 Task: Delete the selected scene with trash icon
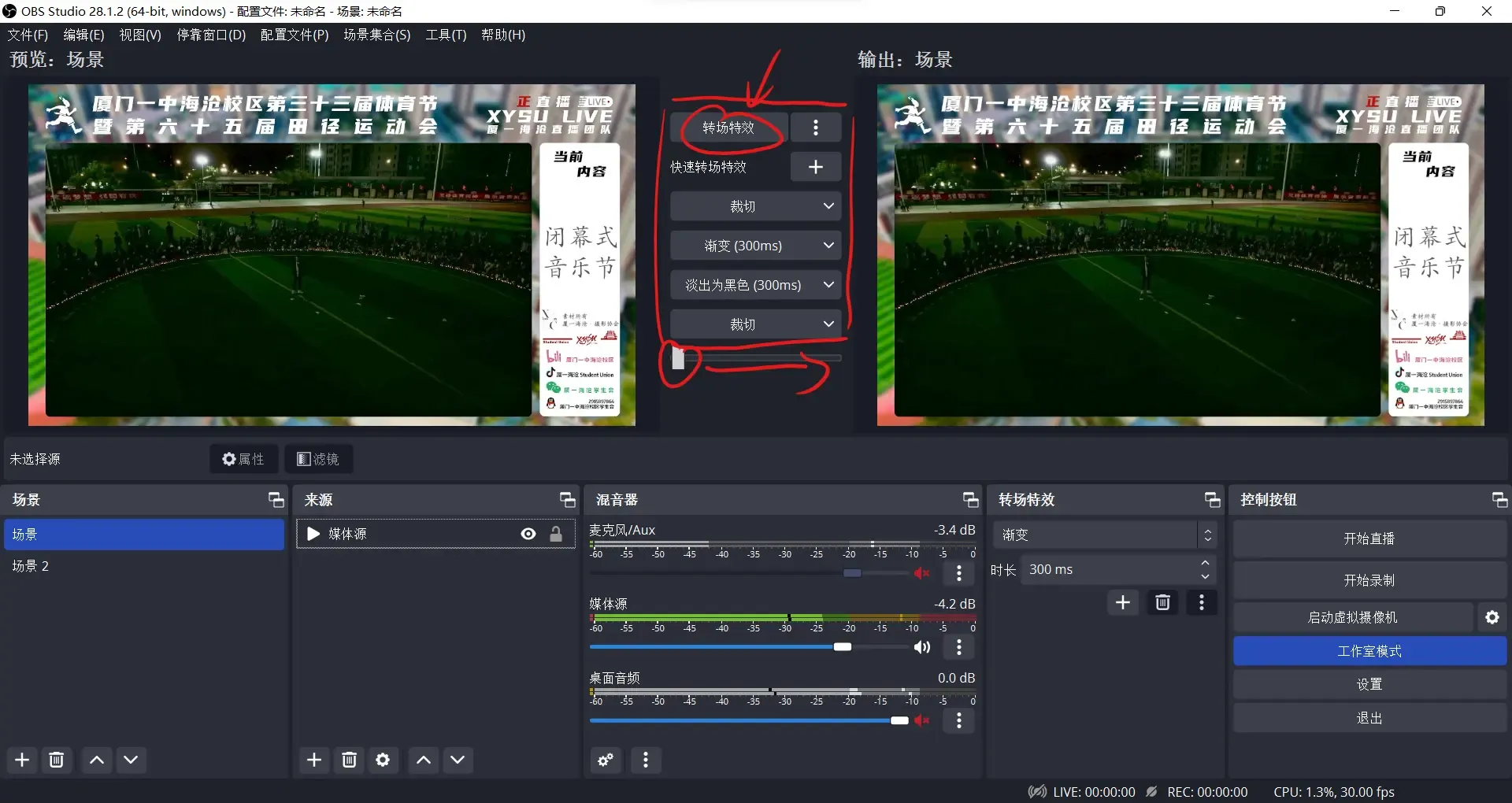click(x=57, y=760)
